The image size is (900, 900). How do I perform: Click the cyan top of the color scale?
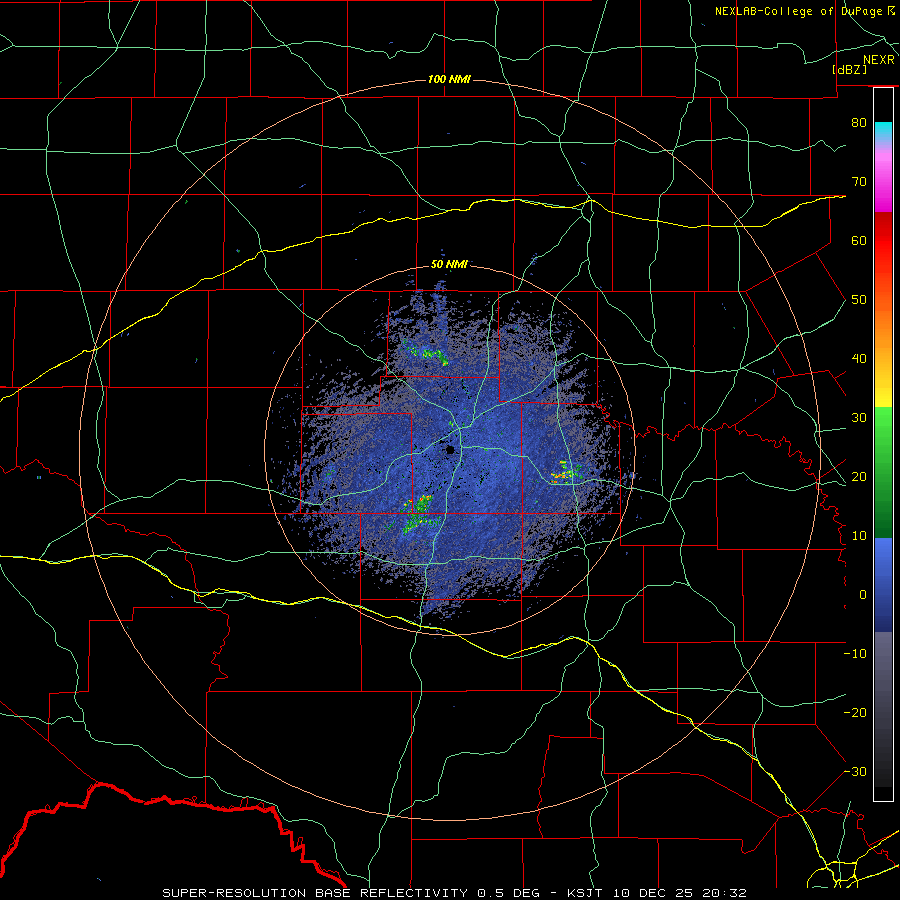(883, 131)
